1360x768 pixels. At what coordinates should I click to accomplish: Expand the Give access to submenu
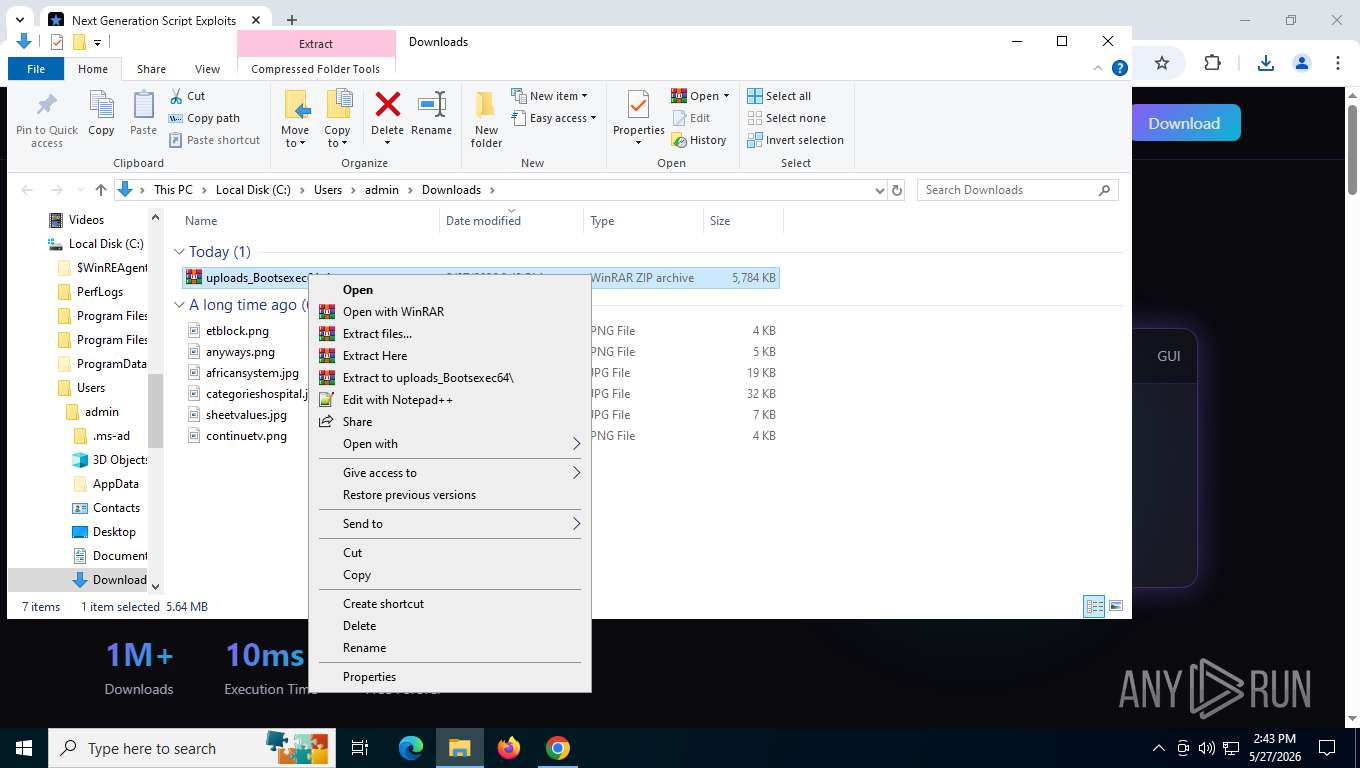click(449, 473)
